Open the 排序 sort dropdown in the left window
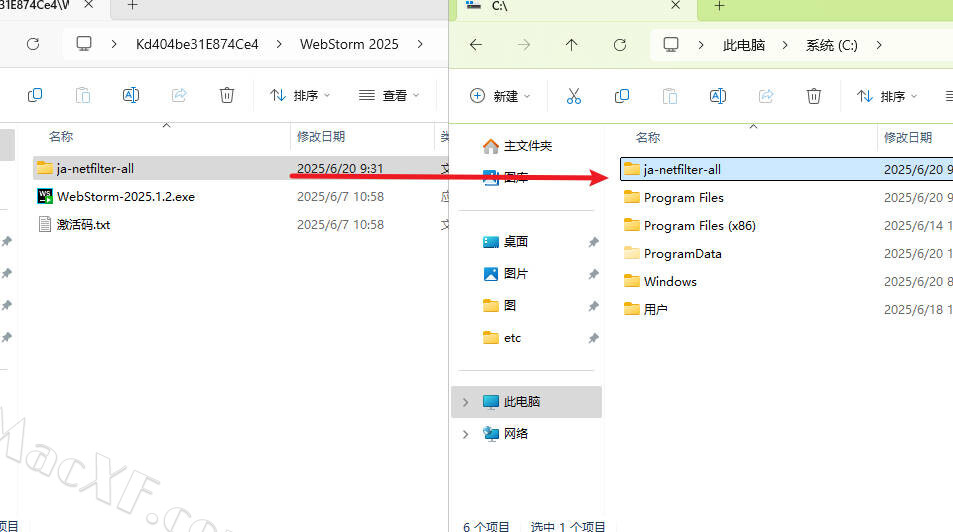The height and width of the screenshot is (532, 953). [300, 95]
